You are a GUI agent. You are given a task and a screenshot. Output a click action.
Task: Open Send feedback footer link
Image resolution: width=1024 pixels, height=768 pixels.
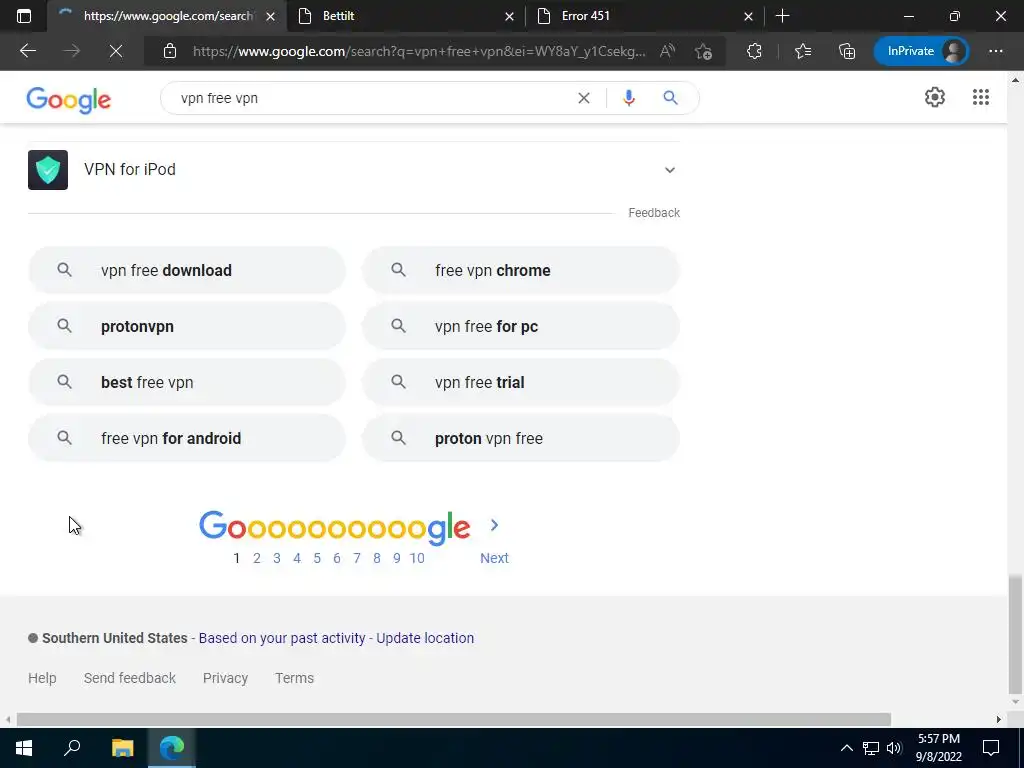(130, 678)
